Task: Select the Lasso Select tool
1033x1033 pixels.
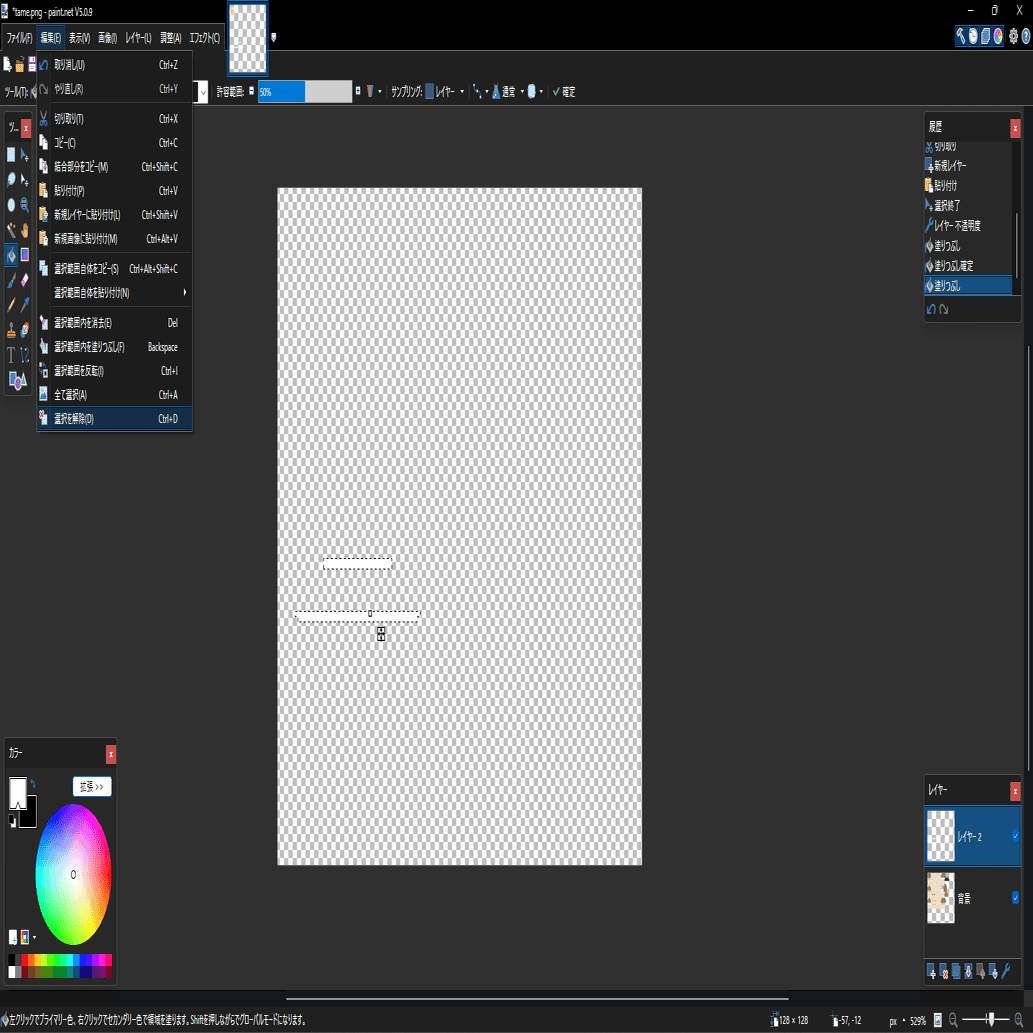Action: point(11,180)
